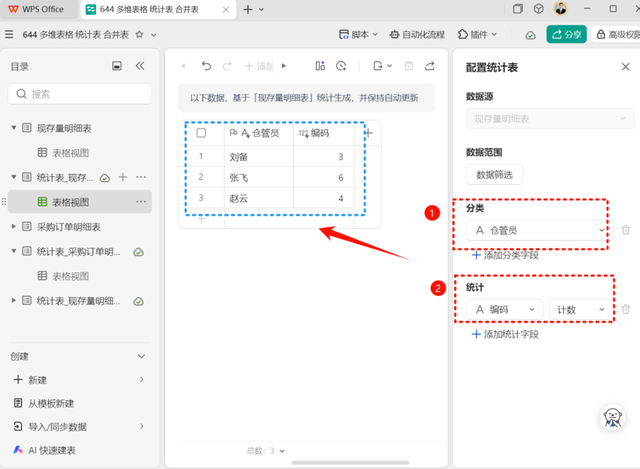Open the 新建 submenu
The width and height of the screenshot is (640, 469).
tap(79, 380)
